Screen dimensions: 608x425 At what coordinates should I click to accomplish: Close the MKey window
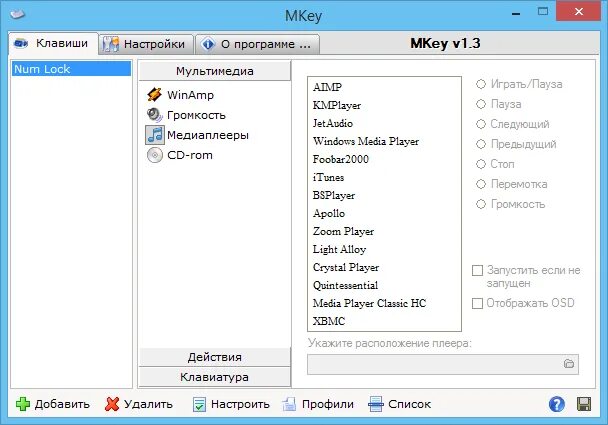tap(579, 12)
